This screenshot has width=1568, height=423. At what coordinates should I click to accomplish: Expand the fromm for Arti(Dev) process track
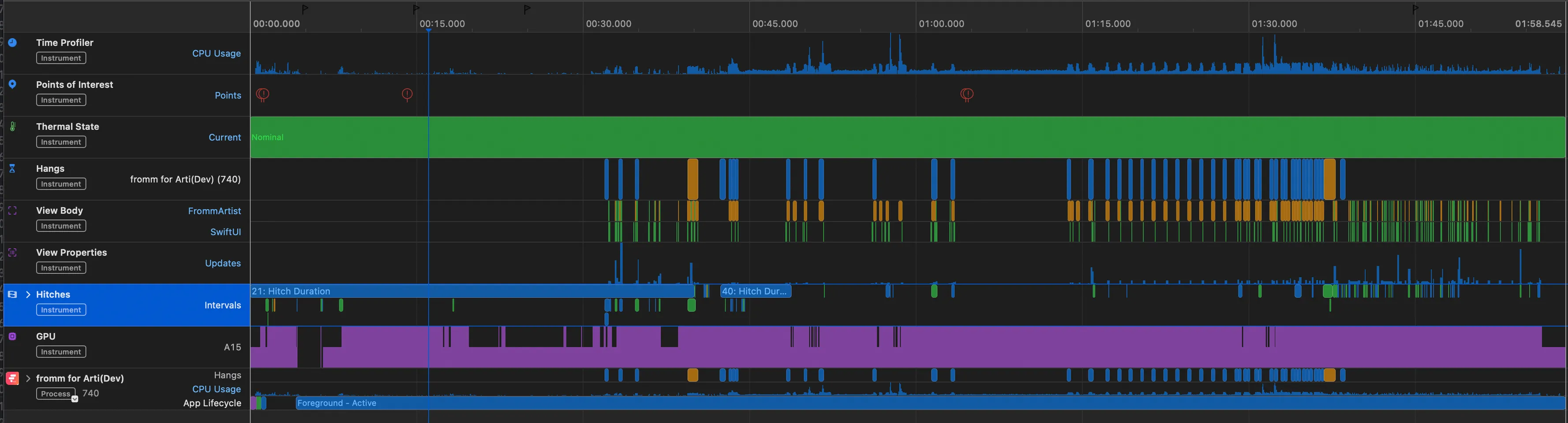pos(28,378)
